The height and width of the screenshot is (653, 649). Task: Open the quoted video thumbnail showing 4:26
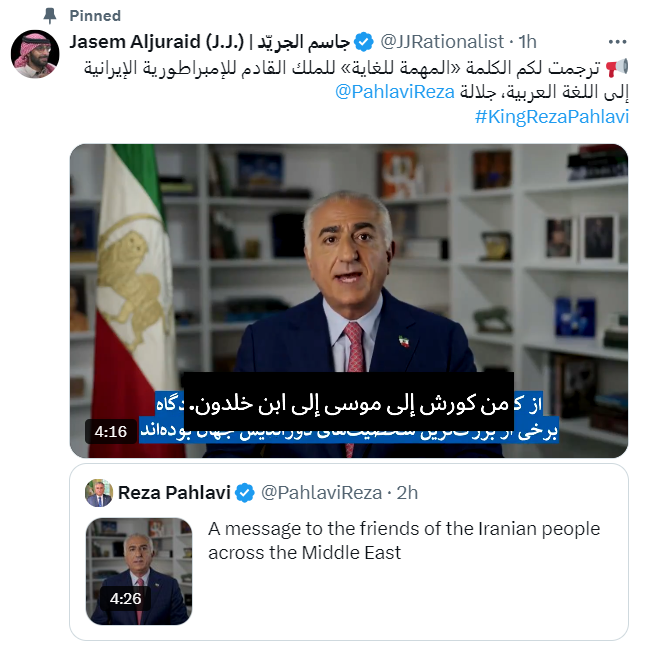[x=139, y=571]
